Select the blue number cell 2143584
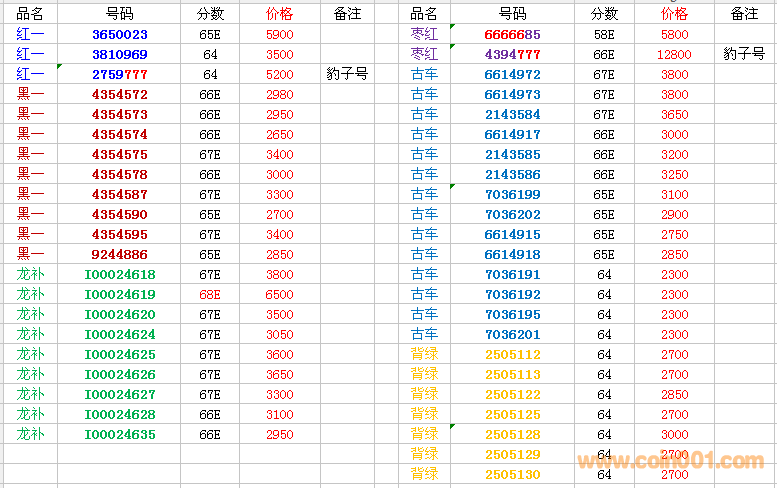Screen dimensions: 777x488 512,114
